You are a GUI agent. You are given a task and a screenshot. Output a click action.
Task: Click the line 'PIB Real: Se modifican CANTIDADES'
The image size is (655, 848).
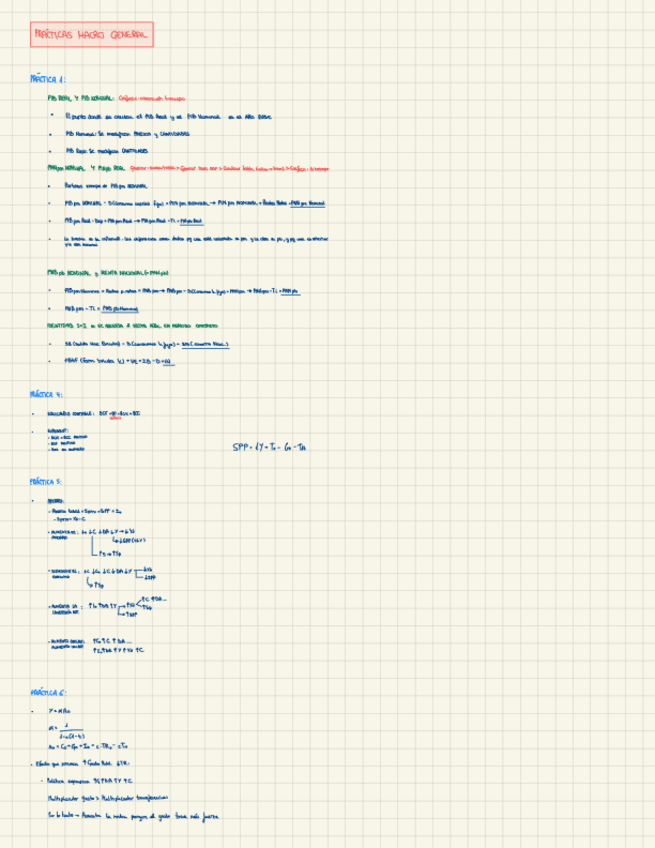click(107, 151)
